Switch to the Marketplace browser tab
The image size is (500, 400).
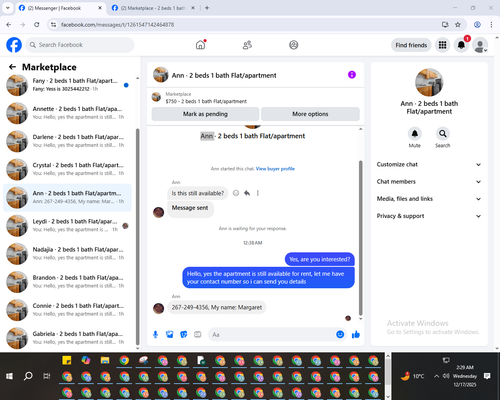(152, 8)
